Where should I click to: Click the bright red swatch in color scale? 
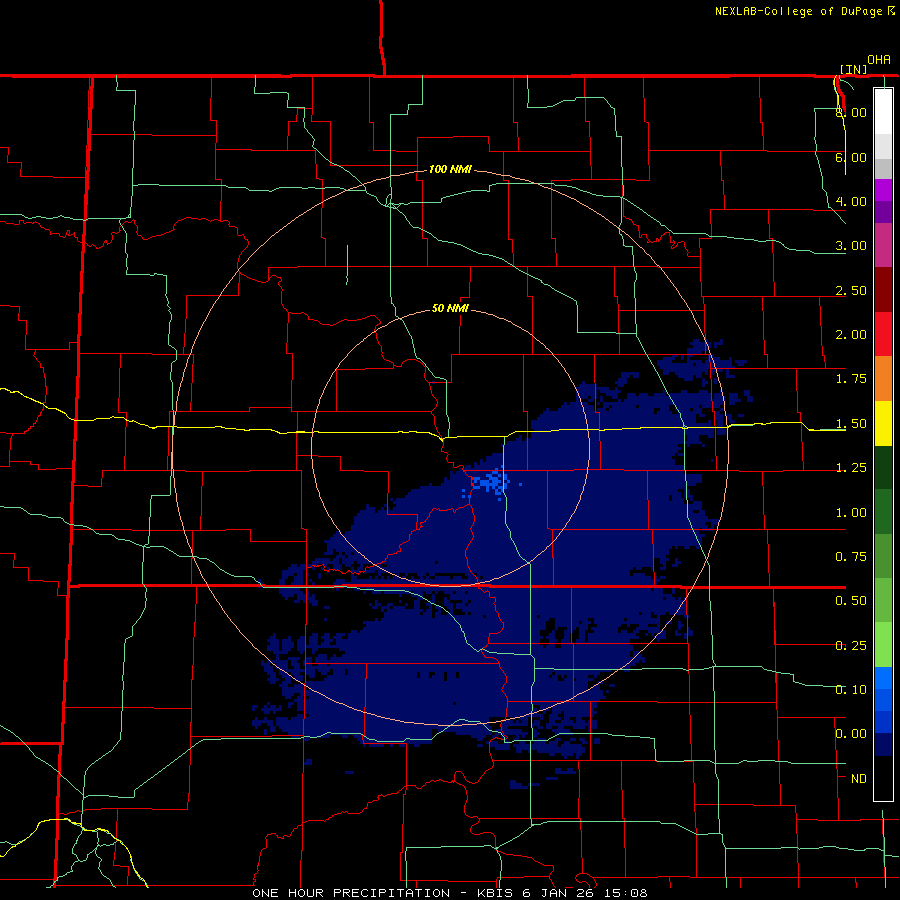883,335
